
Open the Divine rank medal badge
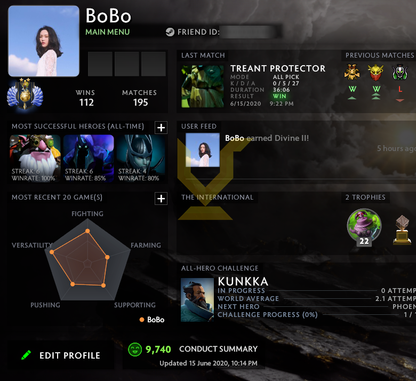(x=25, y=94)
